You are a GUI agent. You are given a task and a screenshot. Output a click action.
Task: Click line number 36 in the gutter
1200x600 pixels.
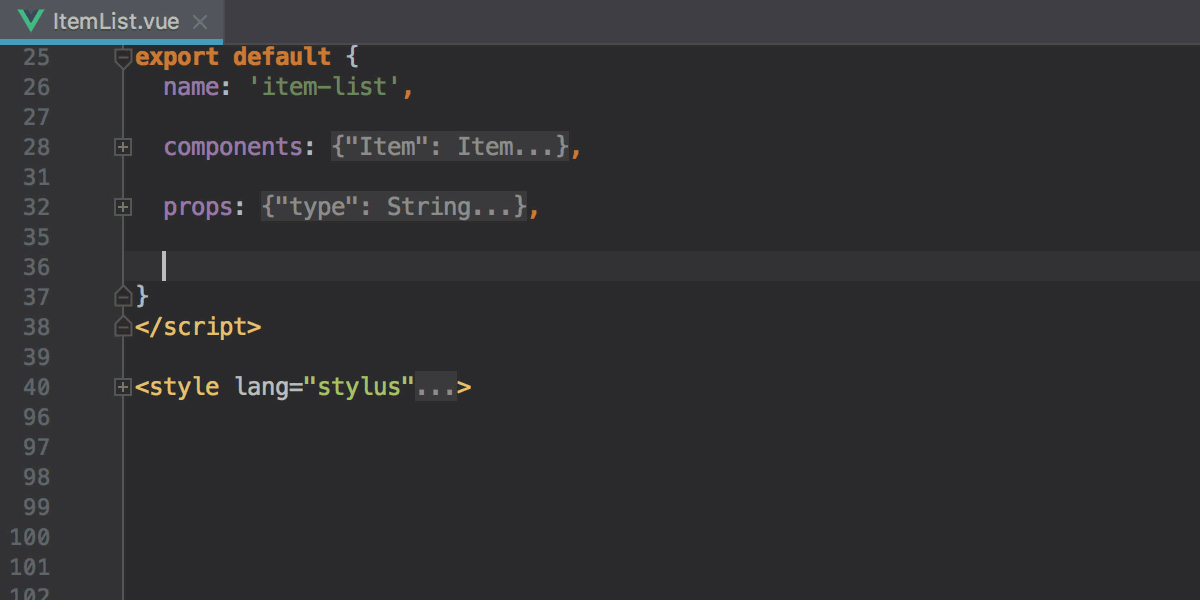click(x=36, y=266)
